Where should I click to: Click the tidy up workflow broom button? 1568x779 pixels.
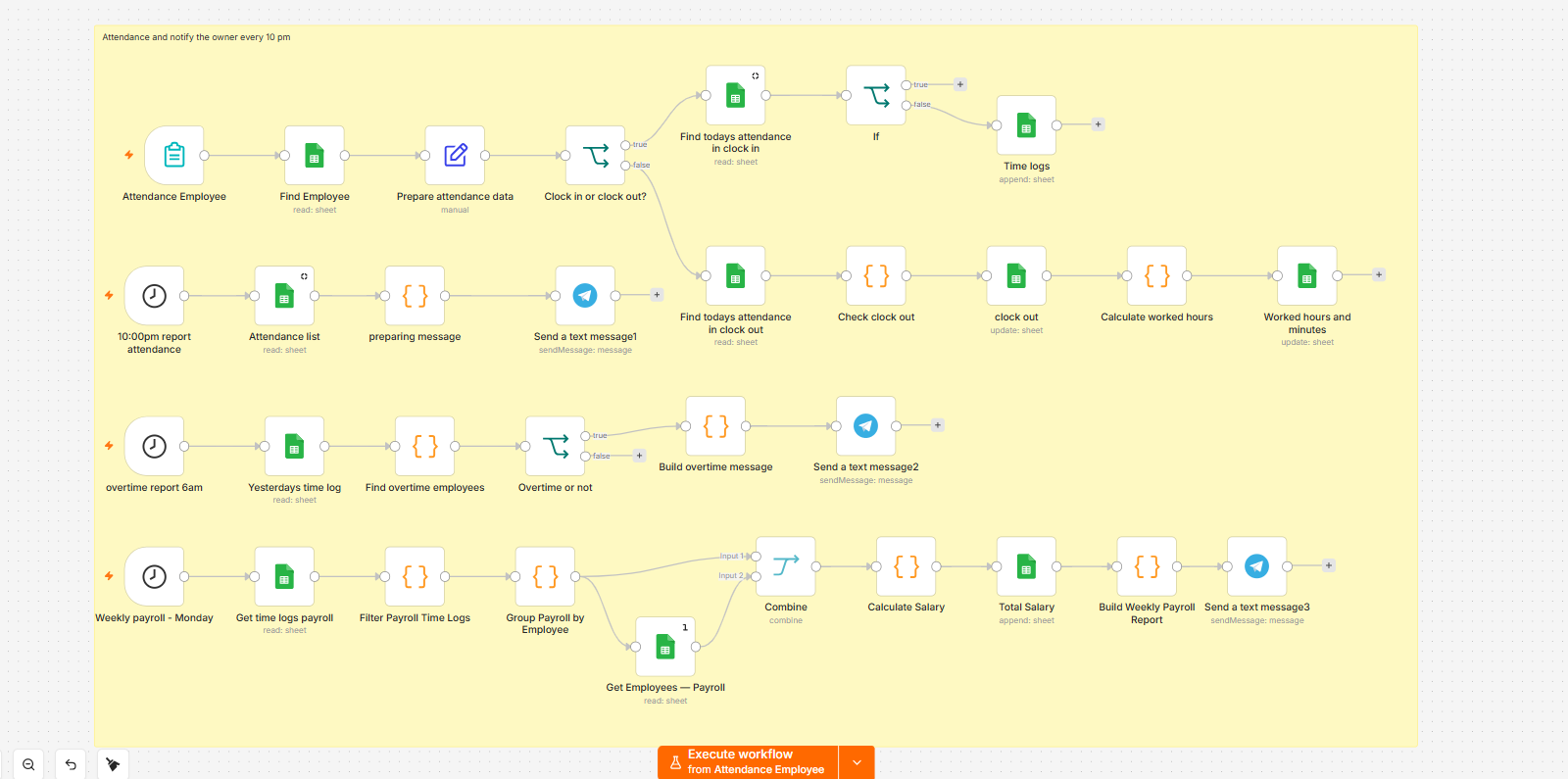tap(113, 764)
